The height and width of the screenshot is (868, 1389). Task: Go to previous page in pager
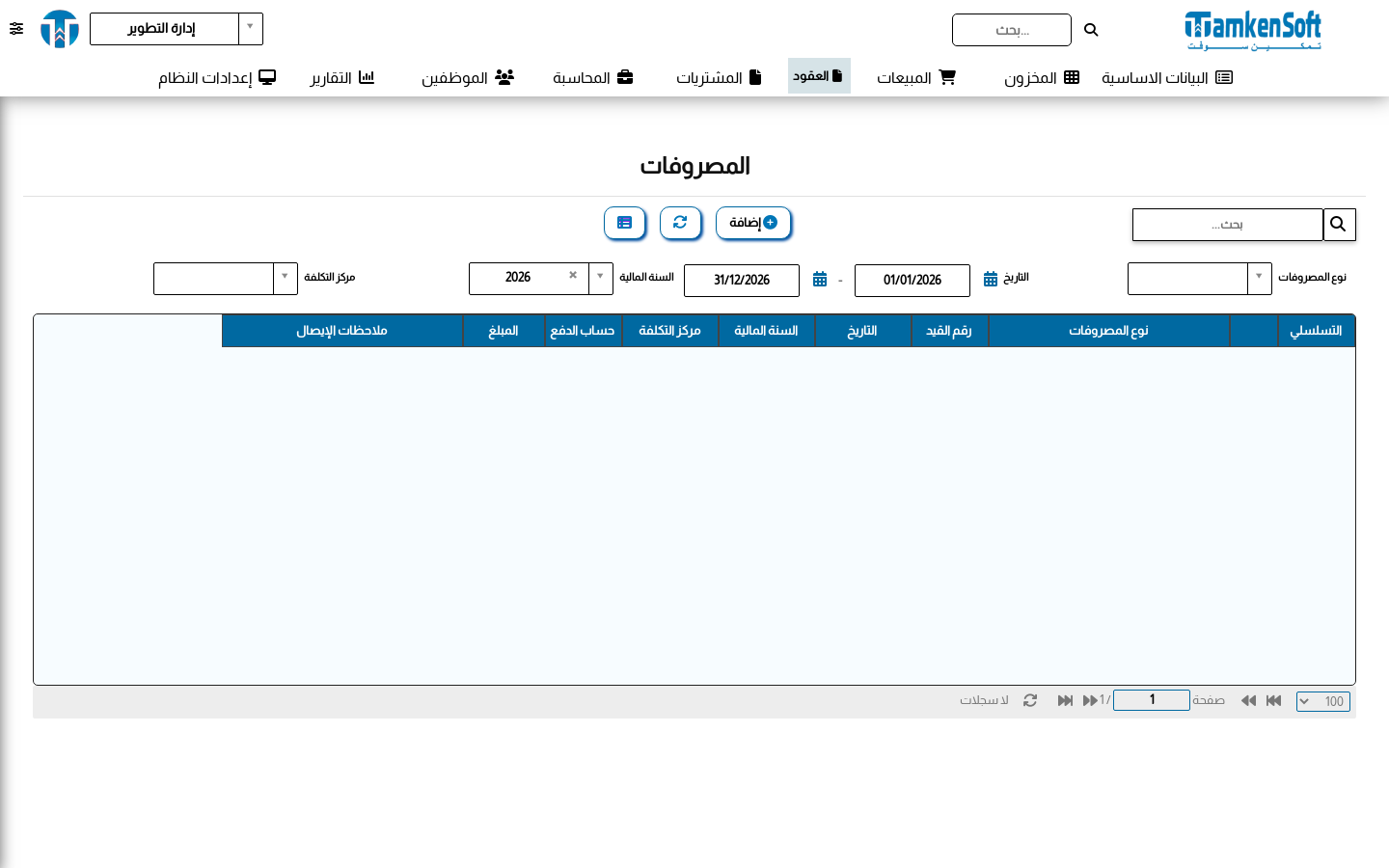[1248, 700]
